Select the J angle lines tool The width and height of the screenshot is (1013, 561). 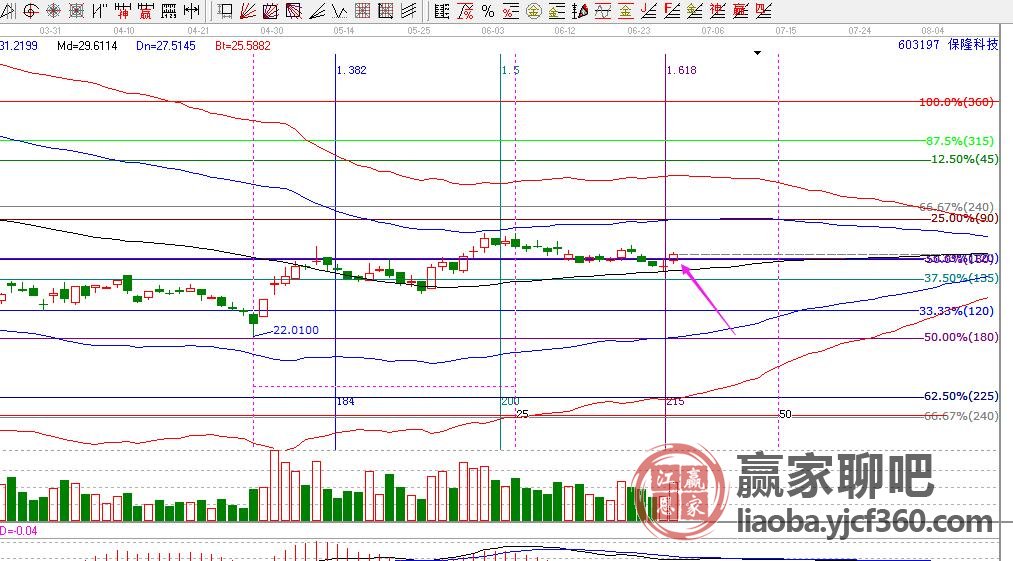[649, 10]
